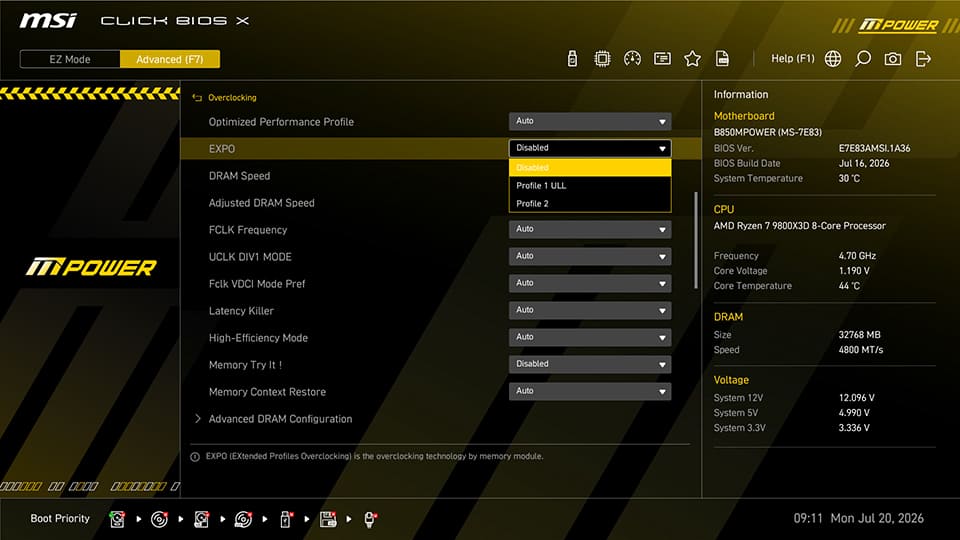Click the MSI logo at top left
960x540 pixels.
pos(48,21)
